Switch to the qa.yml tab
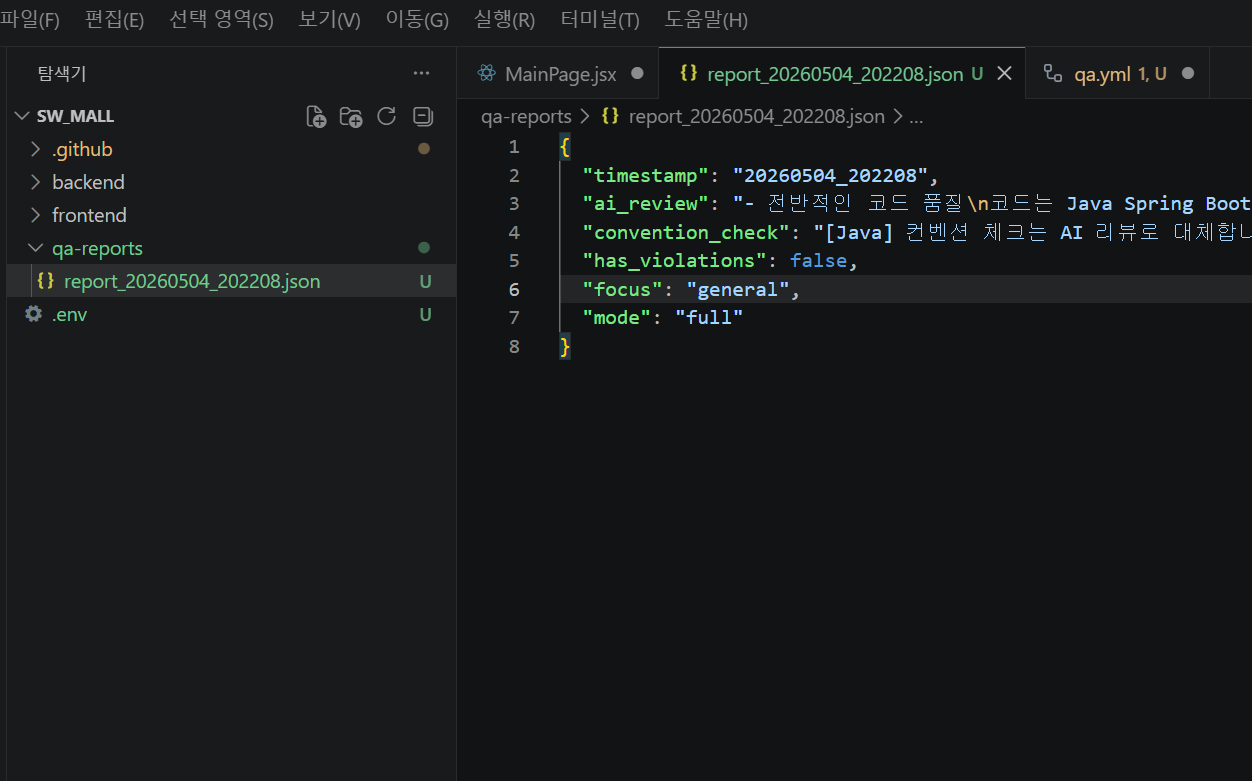Viewport: 1252px width, 781px height. pyautogui.click(x=1118, y=73)
